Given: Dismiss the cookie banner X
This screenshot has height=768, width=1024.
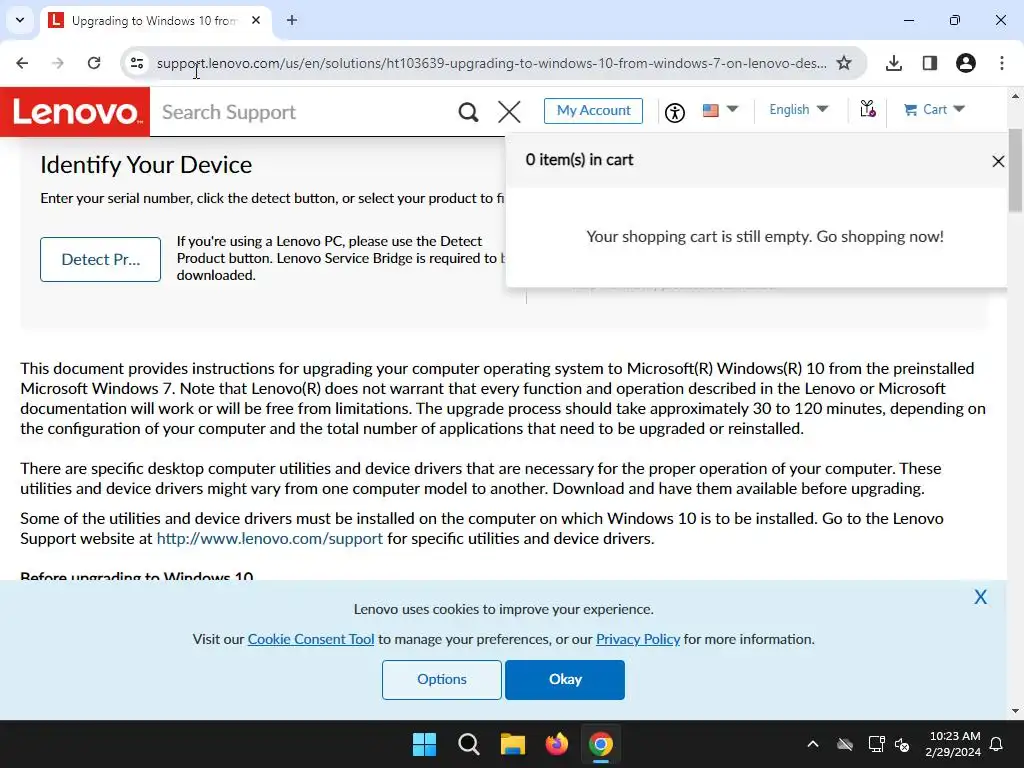Looking at the screenshot, I should 980,597.
